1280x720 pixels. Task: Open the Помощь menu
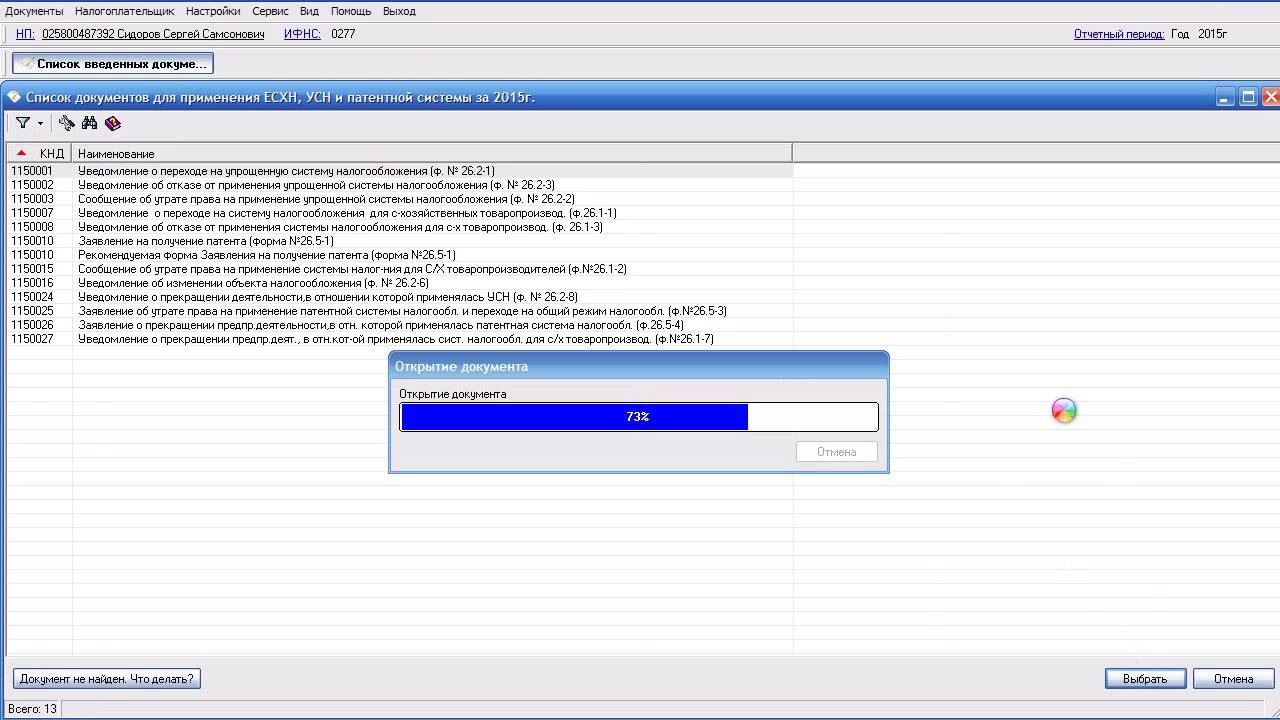tap(351, 11)
